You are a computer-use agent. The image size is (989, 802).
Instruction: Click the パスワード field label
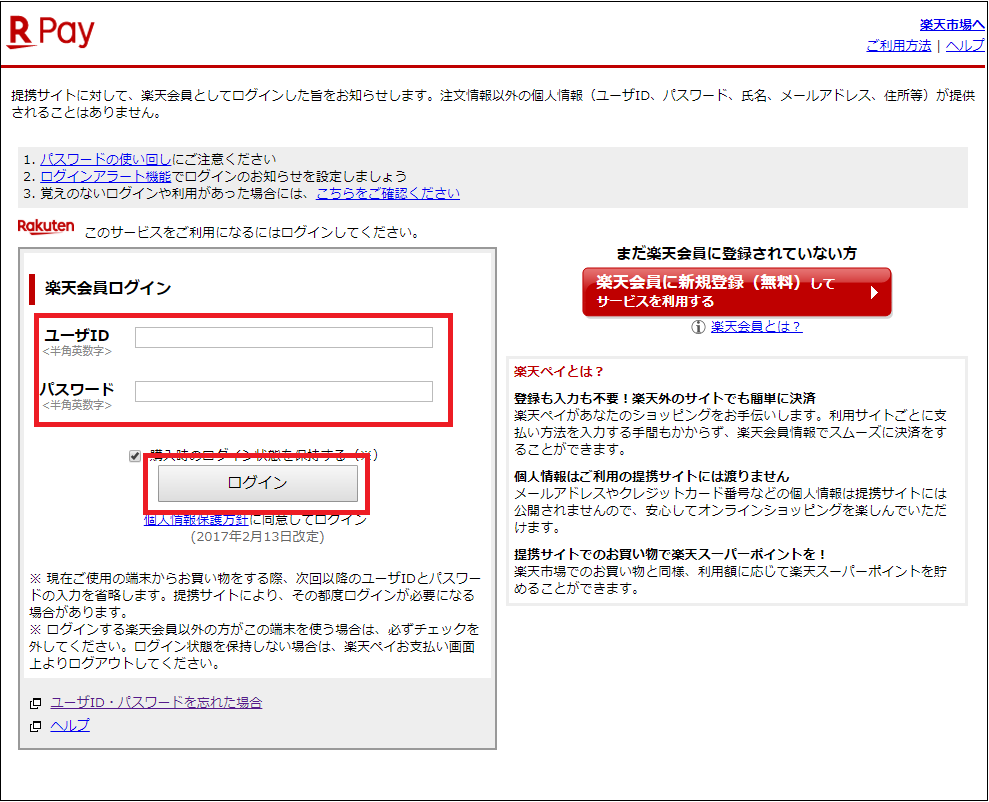[77, 389]
